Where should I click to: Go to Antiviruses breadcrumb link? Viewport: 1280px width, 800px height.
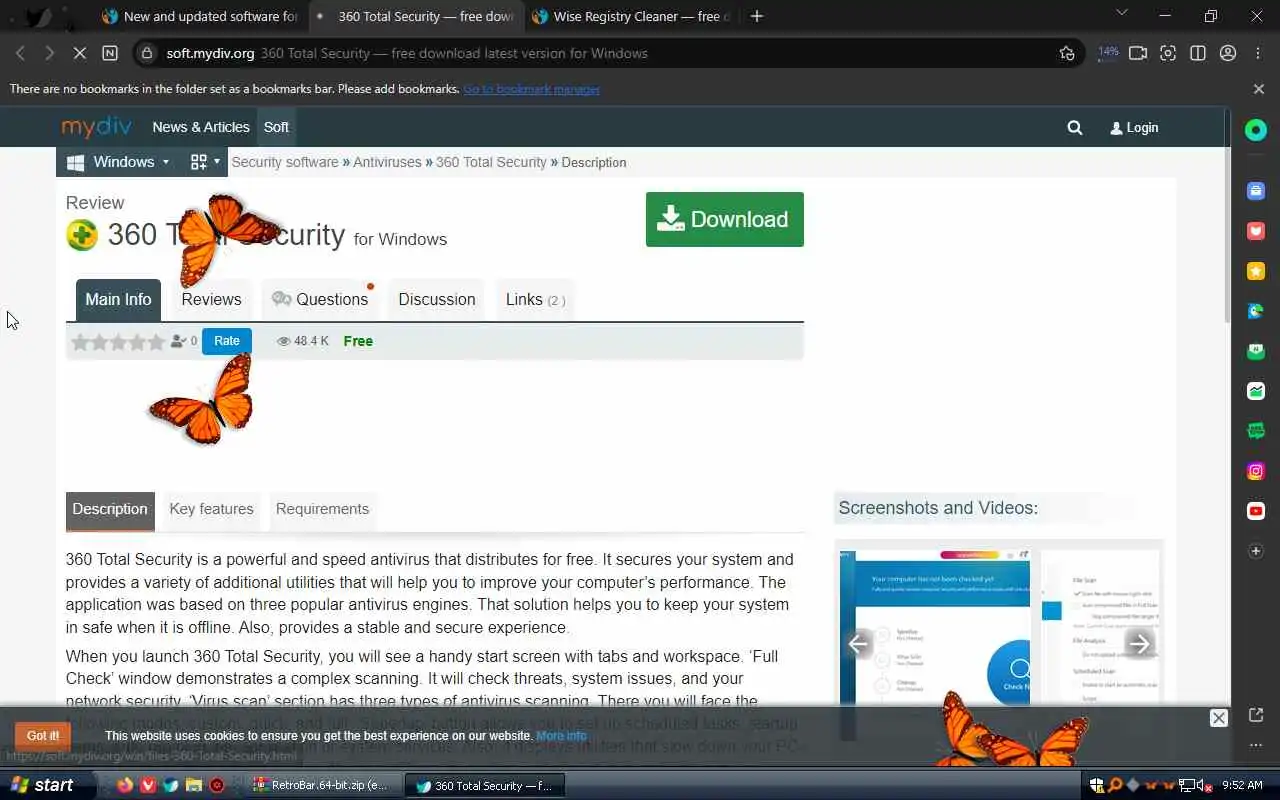coord(387,162)
